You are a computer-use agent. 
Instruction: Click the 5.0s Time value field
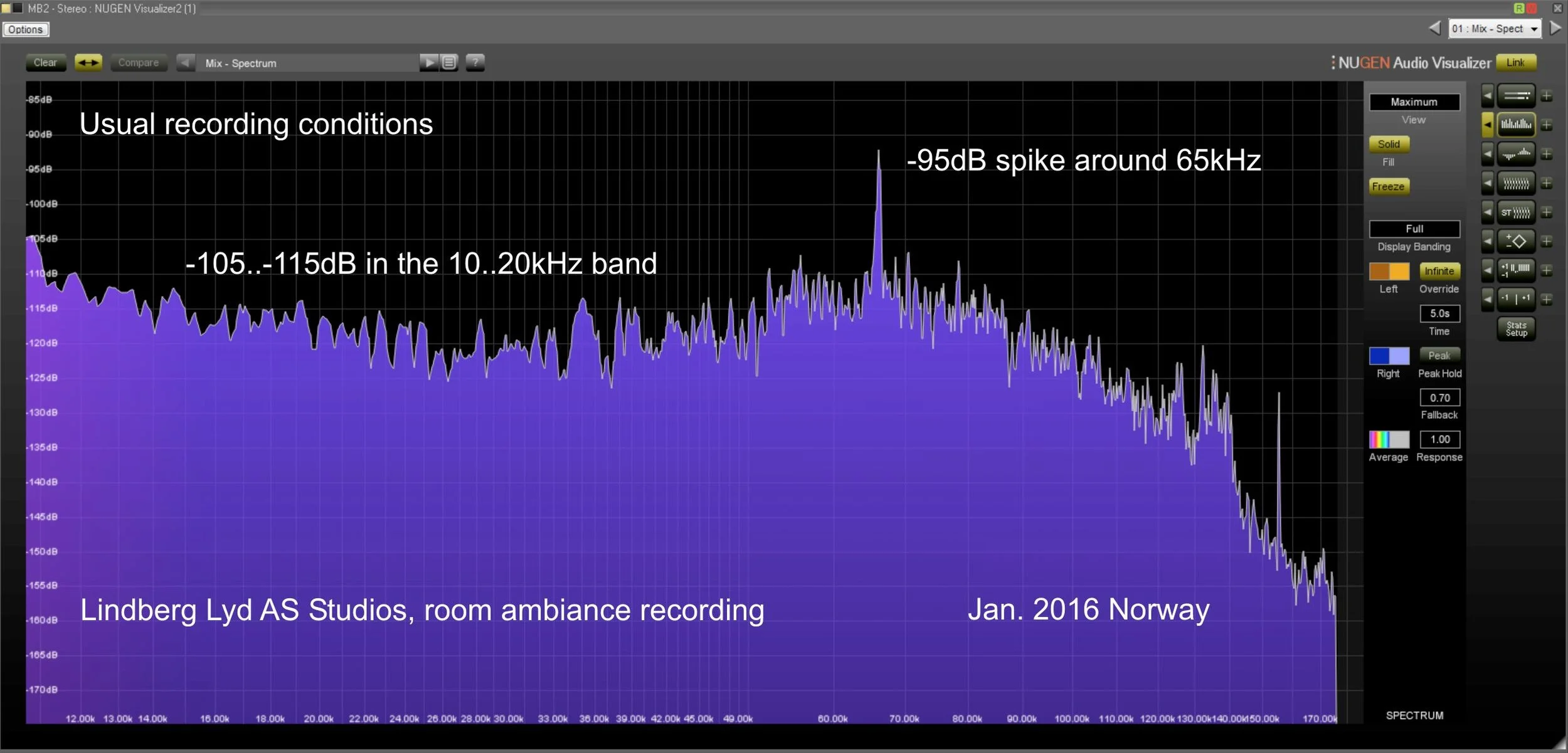click(1439, 313)
